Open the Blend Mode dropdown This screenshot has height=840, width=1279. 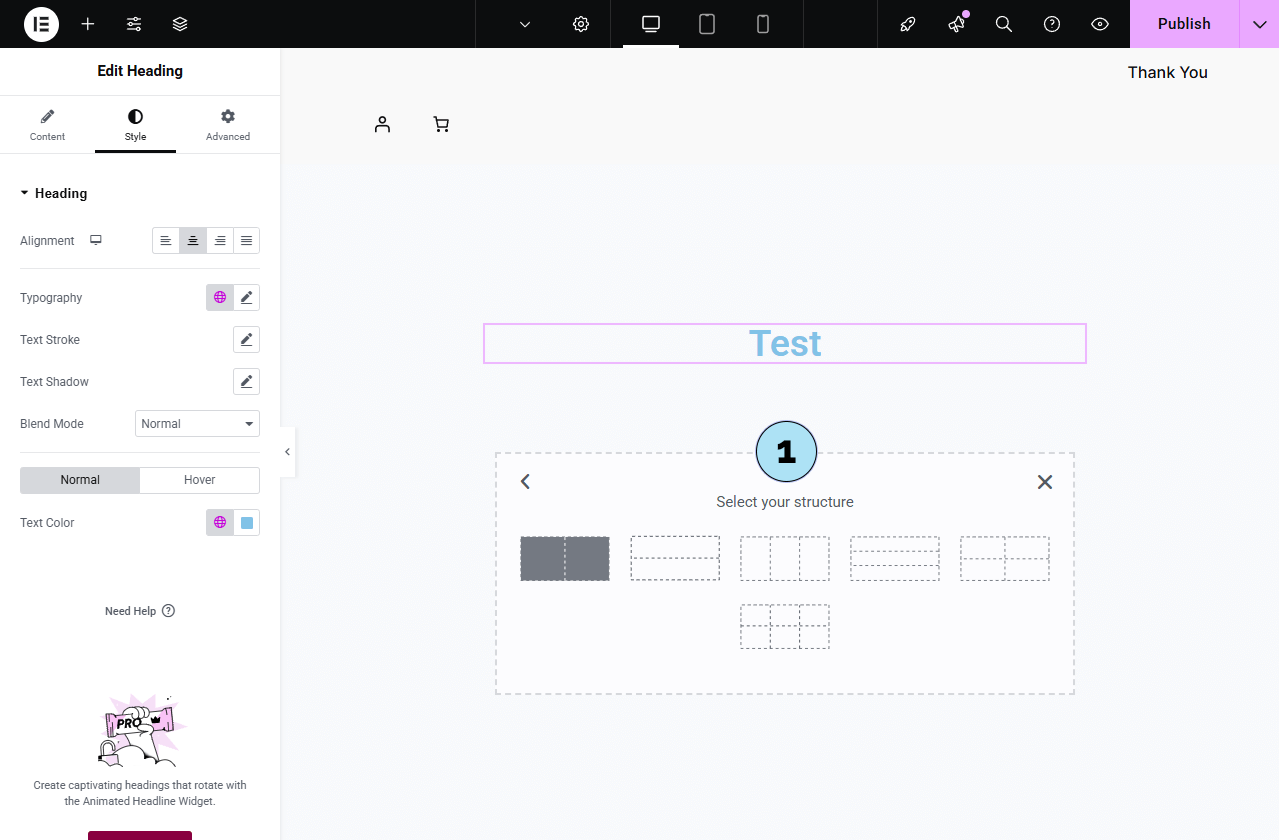click(x=197, y=424)
